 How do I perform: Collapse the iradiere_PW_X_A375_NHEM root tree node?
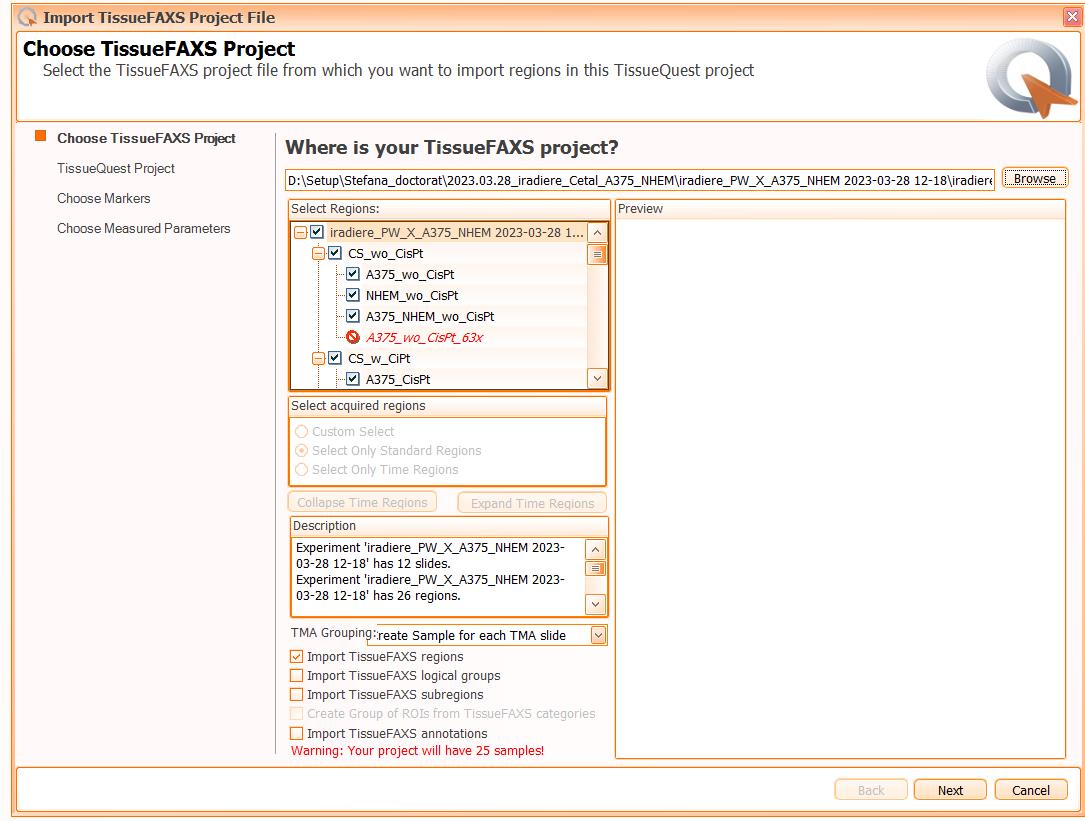(300, 233)
